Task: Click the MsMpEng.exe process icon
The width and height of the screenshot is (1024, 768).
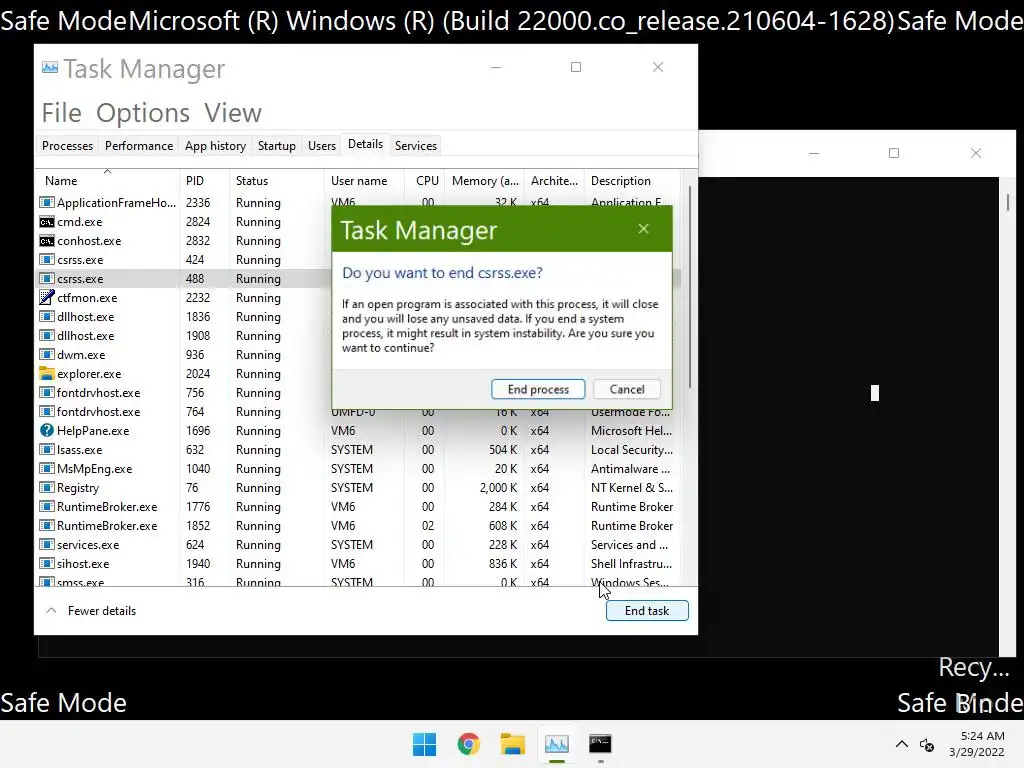Action: point(46,468)
